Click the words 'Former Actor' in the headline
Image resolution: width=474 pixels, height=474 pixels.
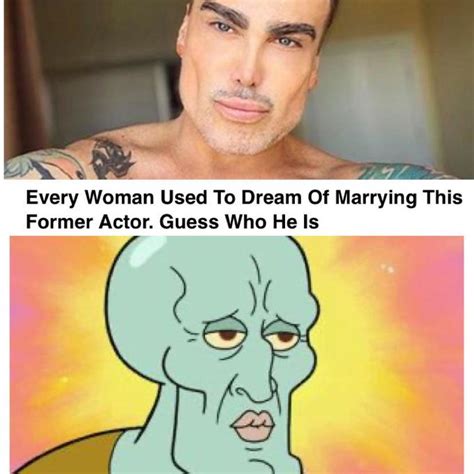tap(88, 222)
